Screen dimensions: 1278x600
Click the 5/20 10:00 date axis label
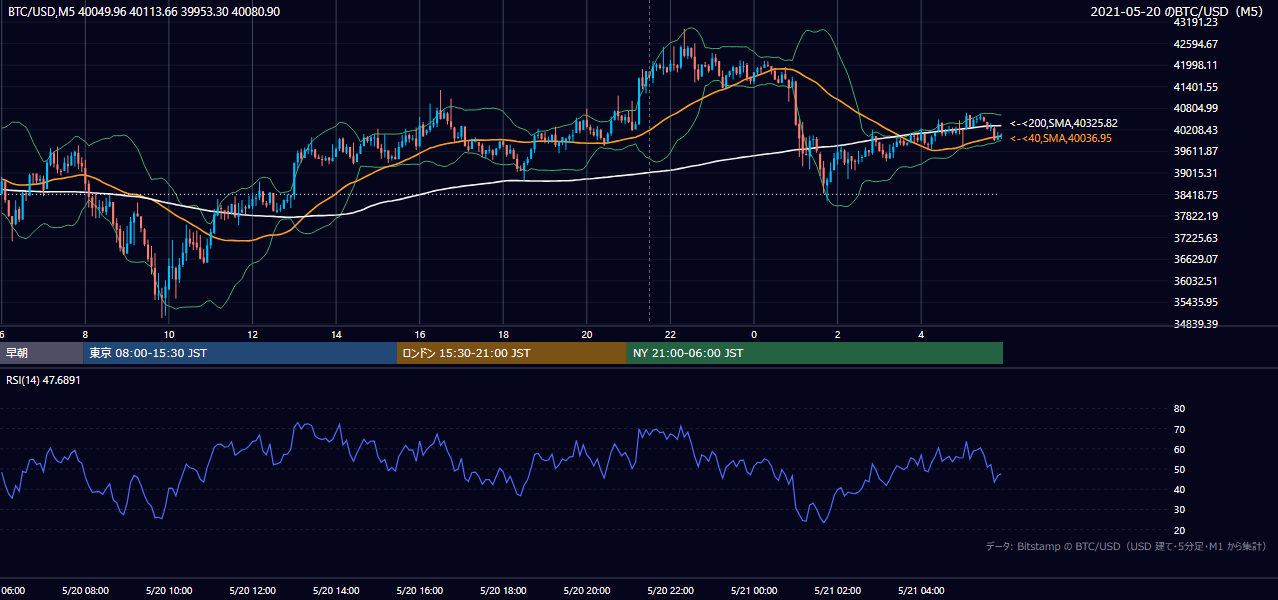pyautogui.click(x=168, y=591)
